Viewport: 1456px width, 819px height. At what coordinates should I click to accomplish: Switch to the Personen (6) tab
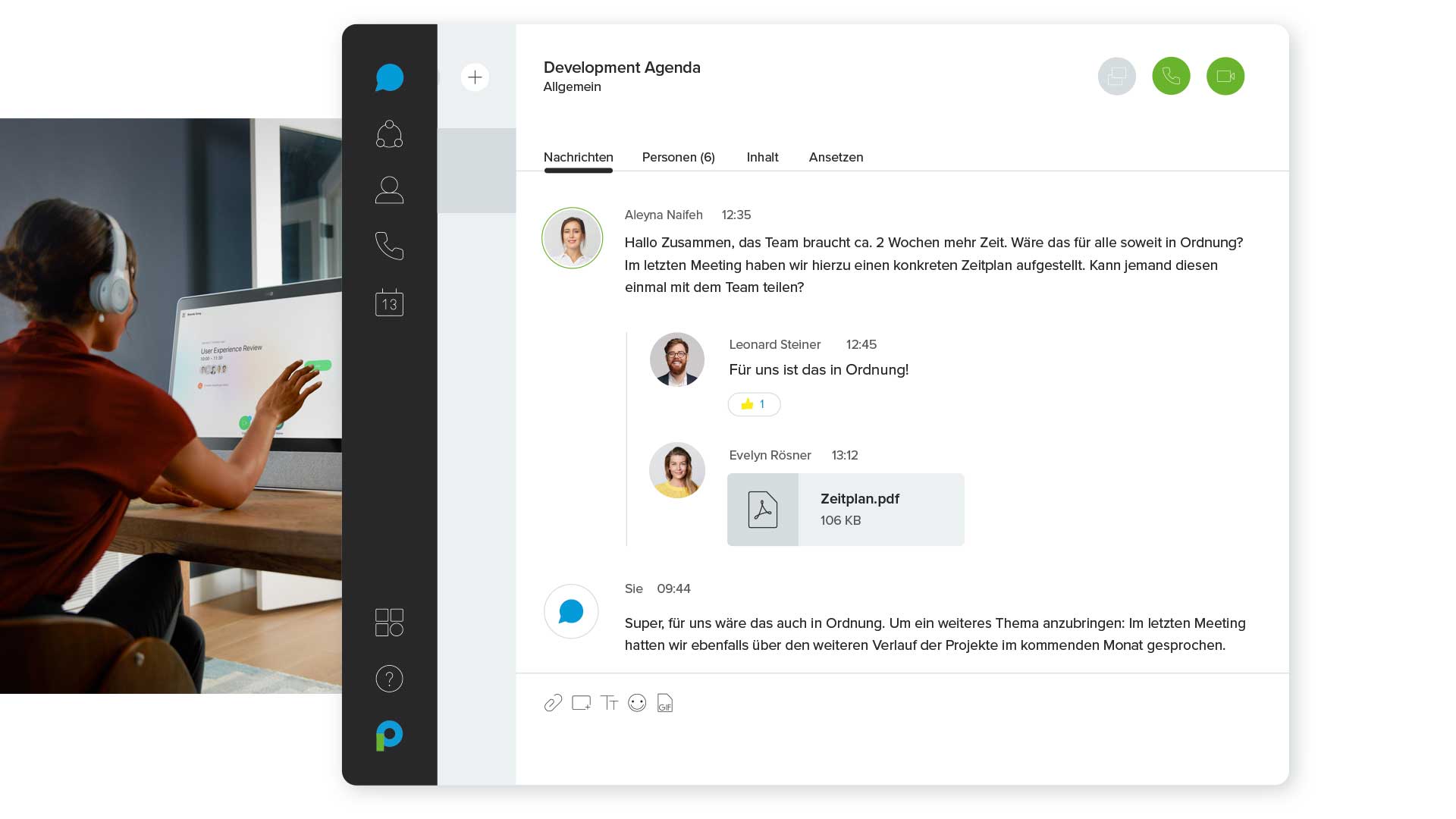[x=678, y=158]
